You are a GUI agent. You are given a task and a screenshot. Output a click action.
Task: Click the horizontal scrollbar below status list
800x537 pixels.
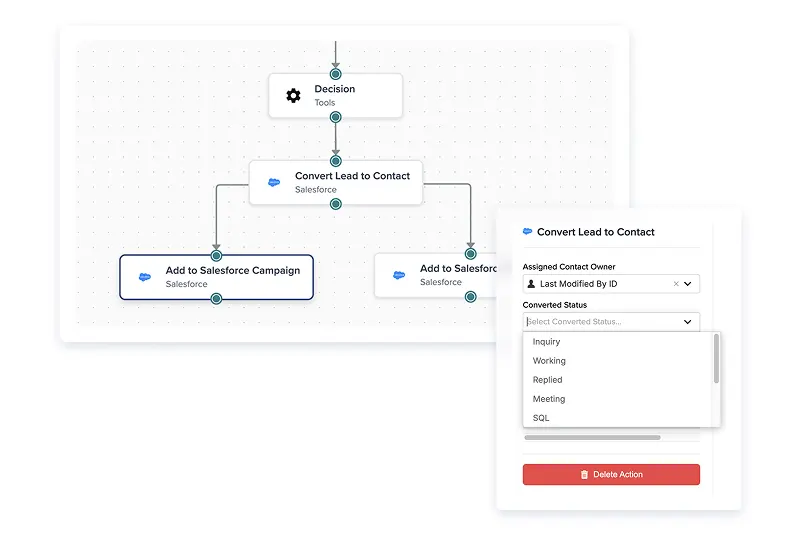[592, 437]
